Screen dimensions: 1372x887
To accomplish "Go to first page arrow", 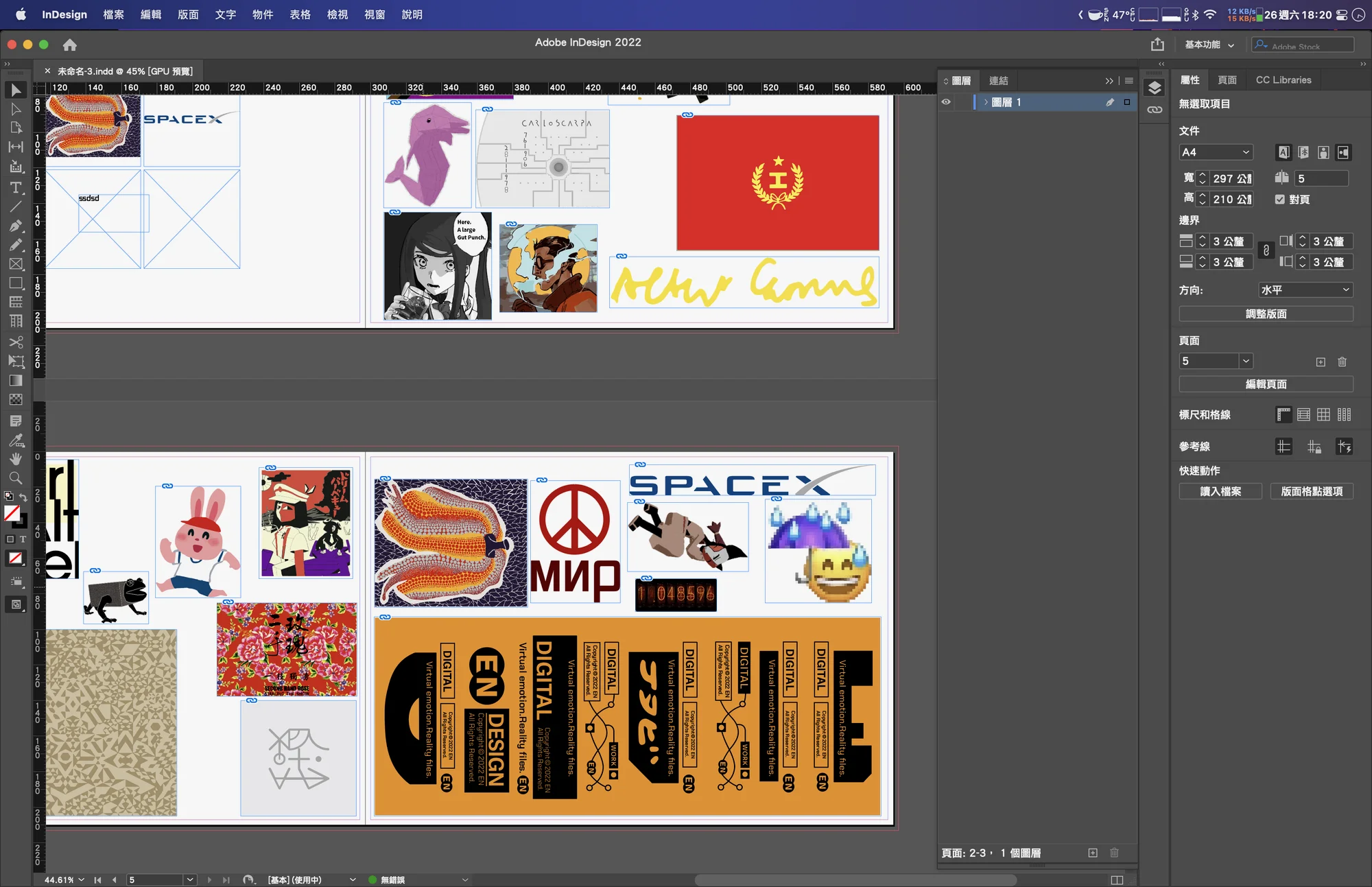I will click(98, 879).
